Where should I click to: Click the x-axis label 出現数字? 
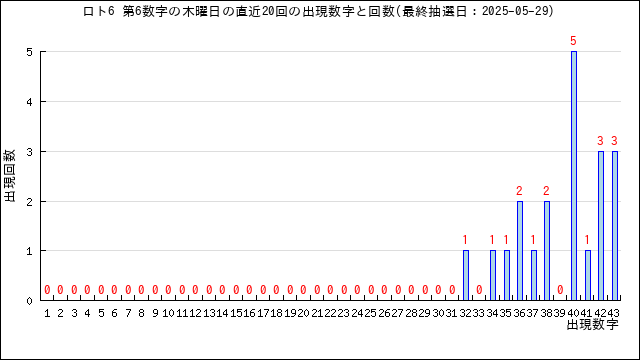(593, 325)
